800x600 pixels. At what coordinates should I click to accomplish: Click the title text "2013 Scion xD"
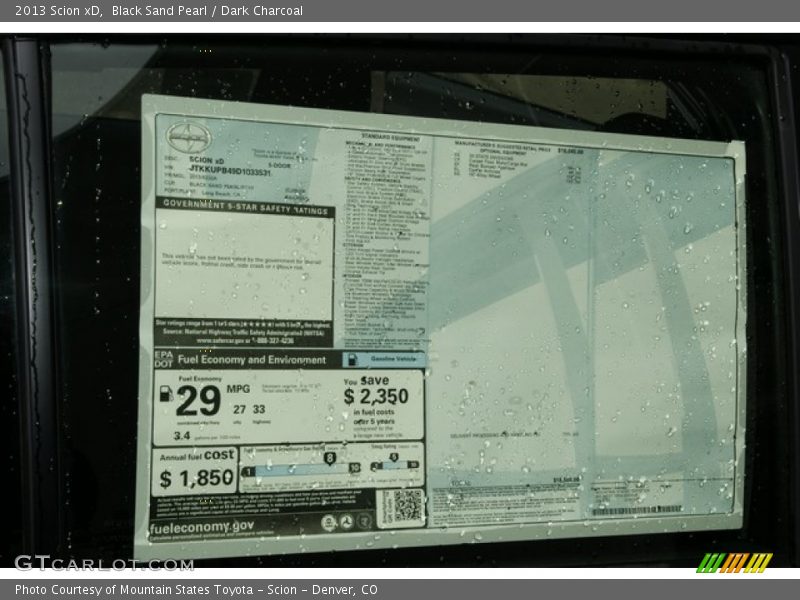(58, 11)
